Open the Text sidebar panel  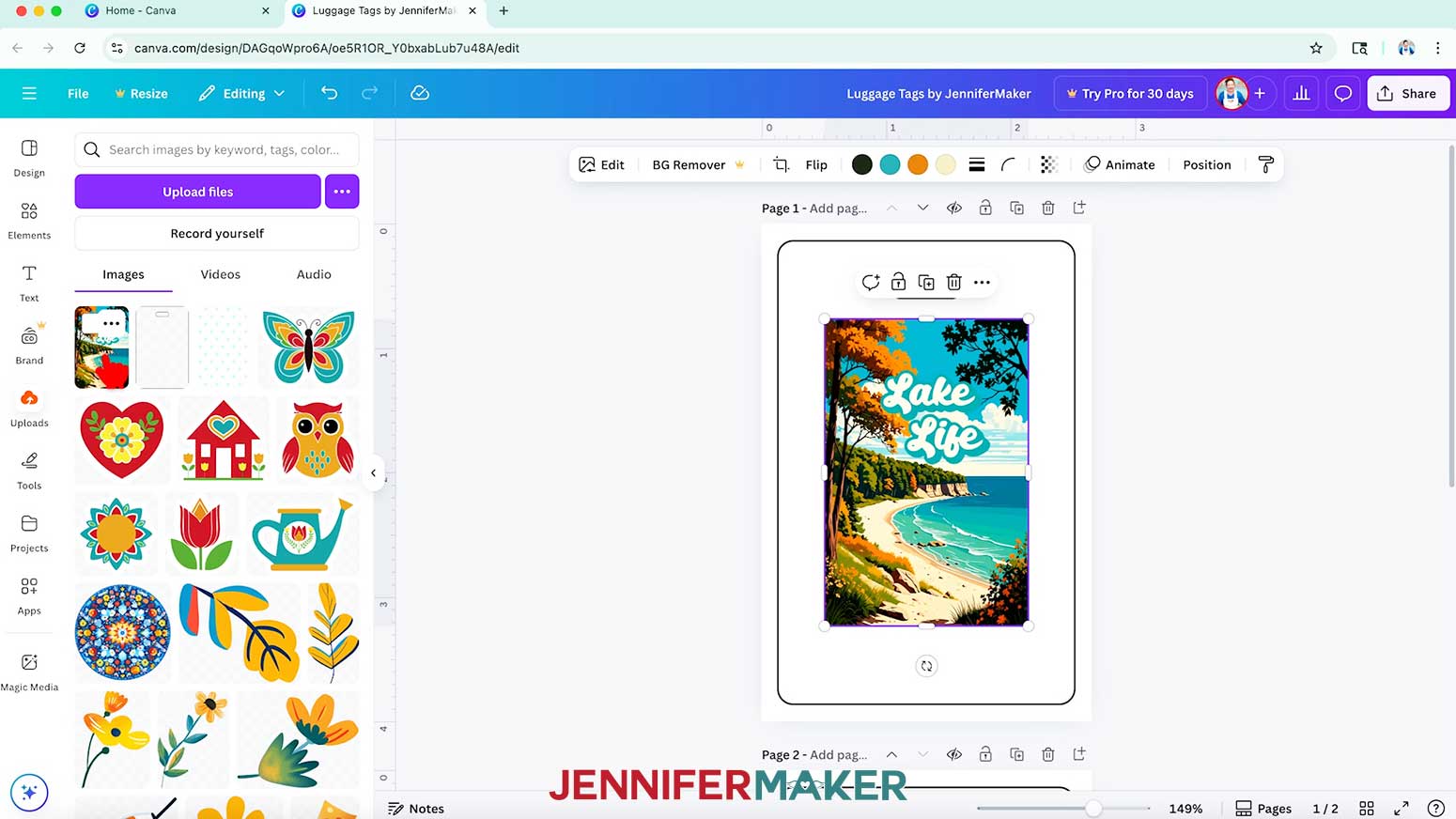tap(29, 283)
